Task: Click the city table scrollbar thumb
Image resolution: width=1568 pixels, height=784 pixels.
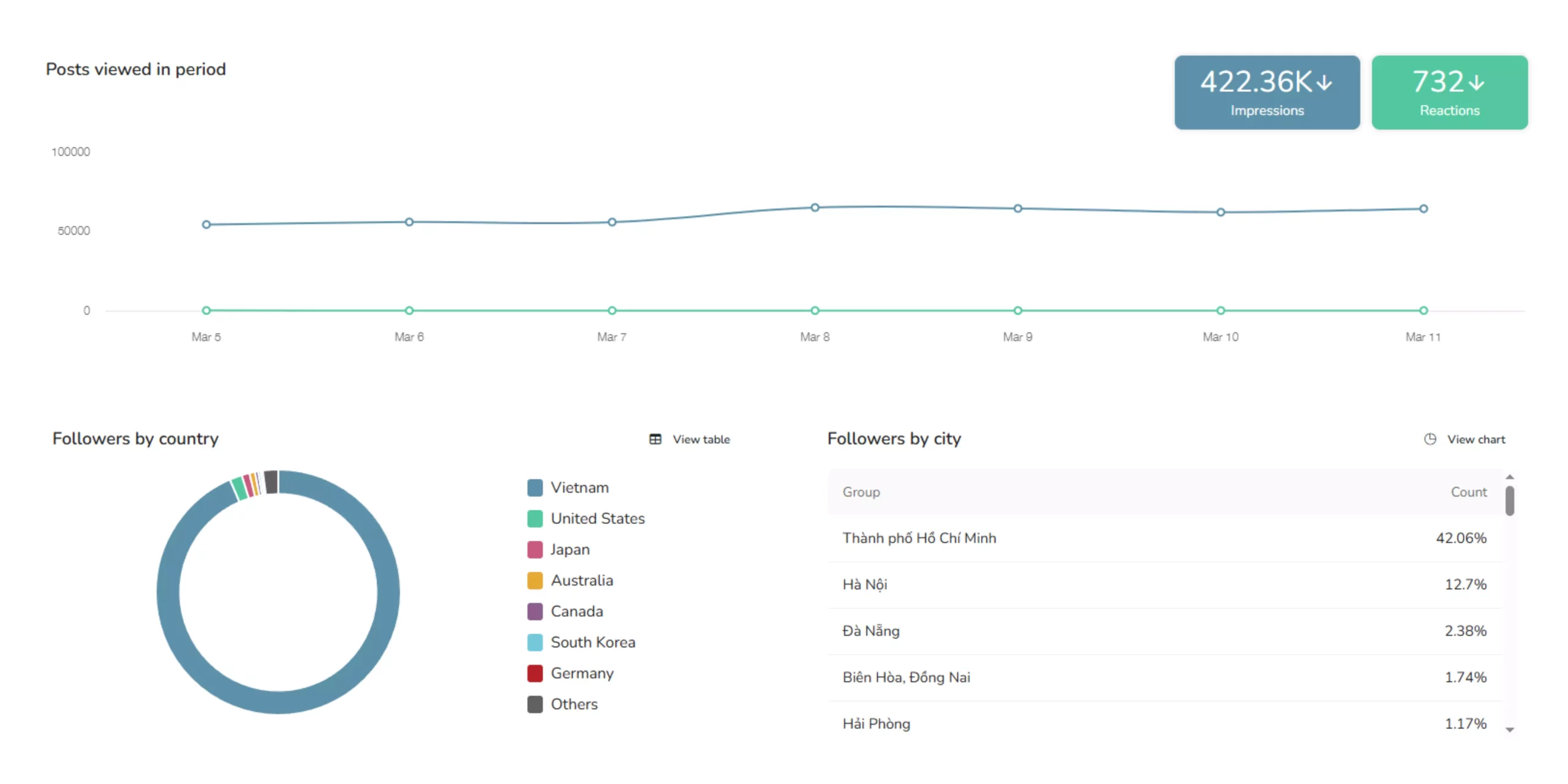Action: 1509,500
